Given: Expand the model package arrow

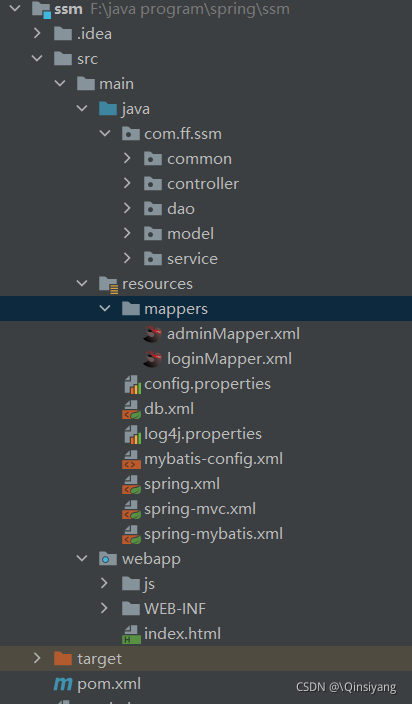Looking at the screenshot, I should [x=127, y=233].
